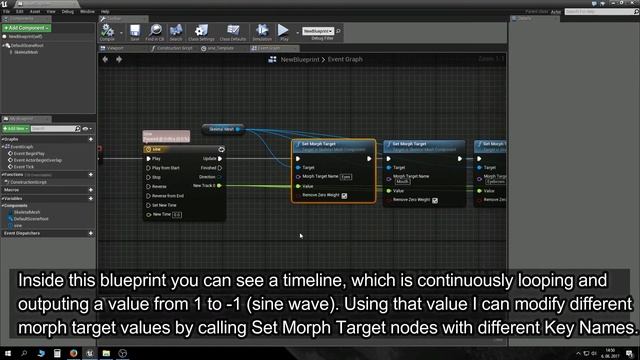
Task: Toggle Remove Zero Weight on selected node
Action: tap(344, 196)
